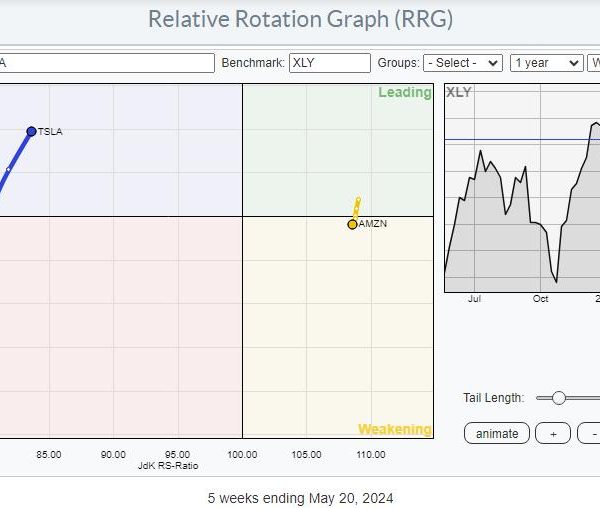The width and height of the screenshot is (600, 508).
Task: Click the XLY benchmark chart title
Action: 459,92
